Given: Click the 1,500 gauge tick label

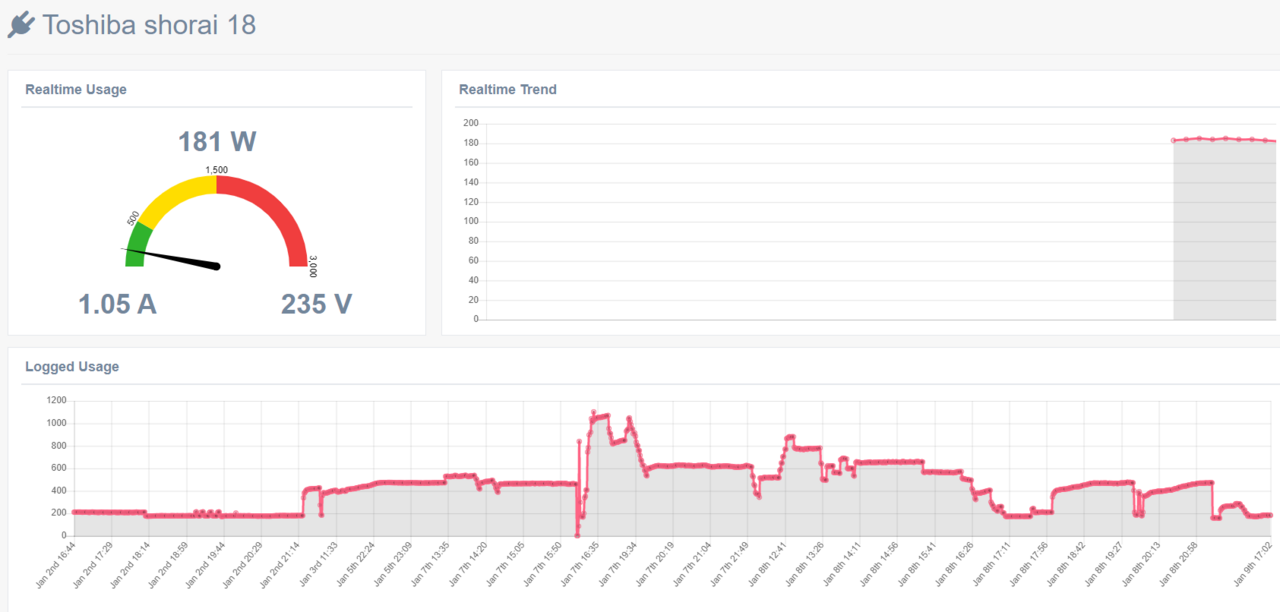Looking at the screenshot, I should pos(217,170).
